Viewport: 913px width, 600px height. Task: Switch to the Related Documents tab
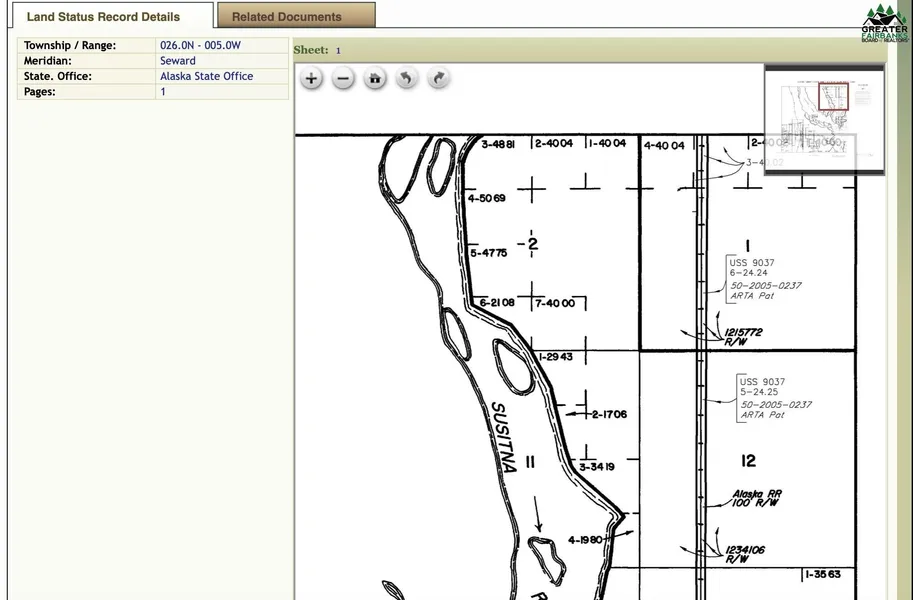tap(296, 16)
